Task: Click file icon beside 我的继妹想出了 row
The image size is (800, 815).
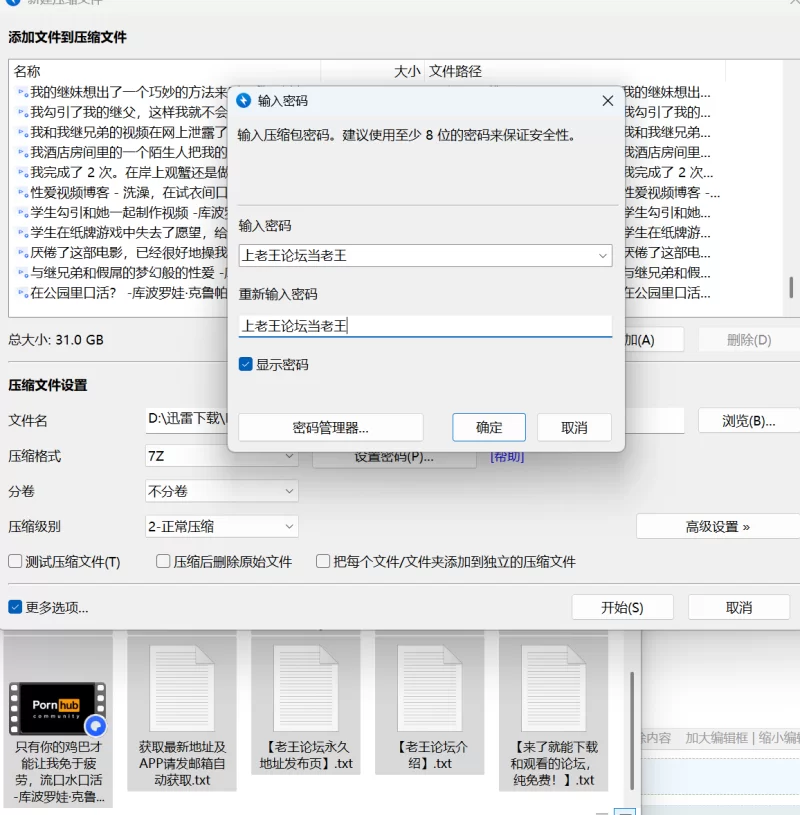Action: click(x=23, y=93)
